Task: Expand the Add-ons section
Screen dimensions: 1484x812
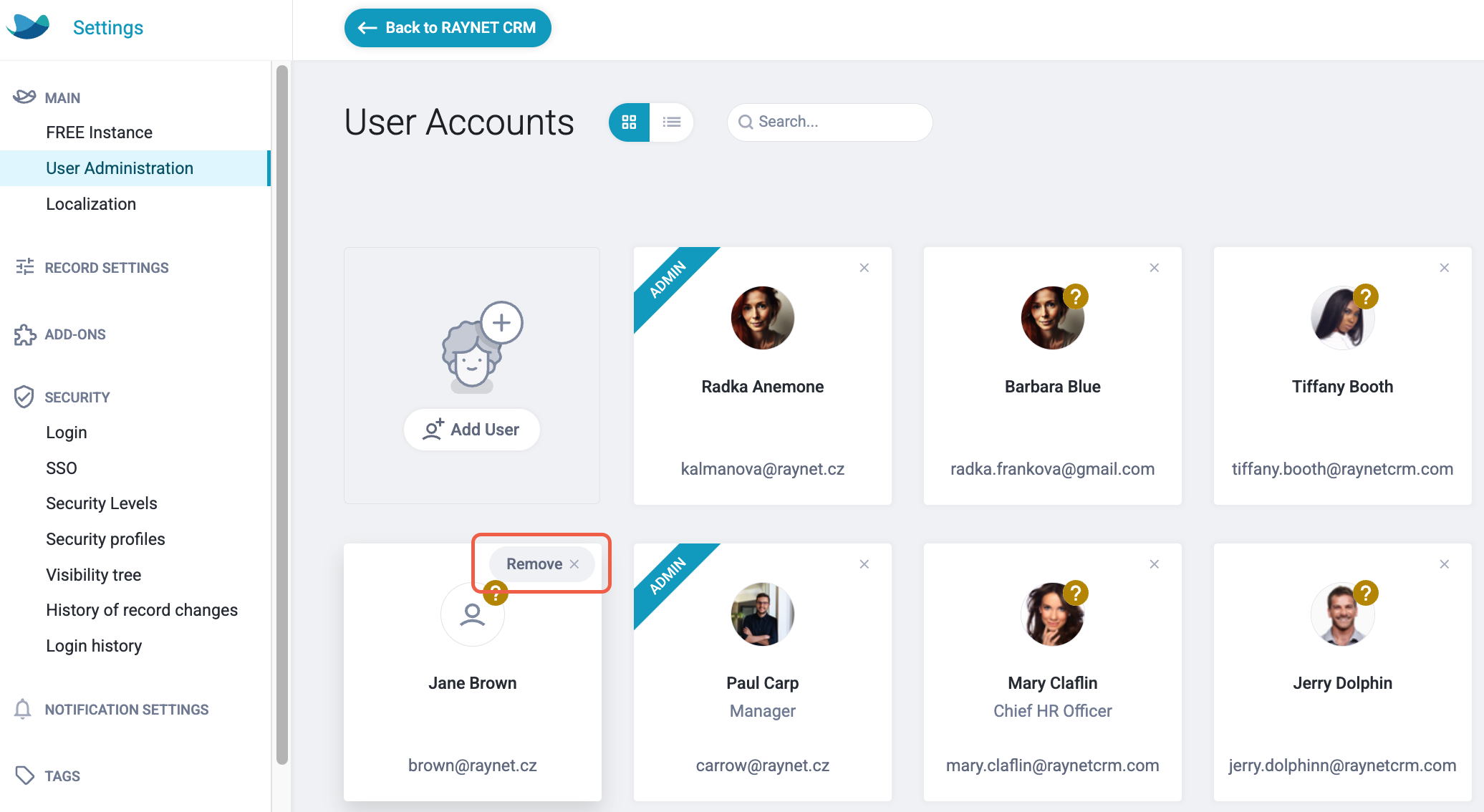Action: 74,334
